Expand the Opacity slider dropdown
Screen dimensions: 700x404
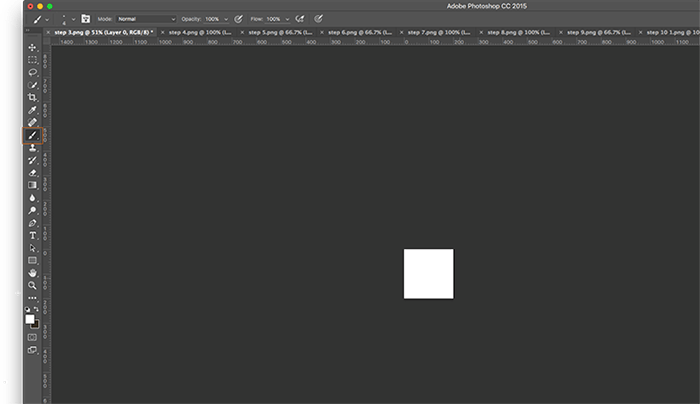[226, 19]
